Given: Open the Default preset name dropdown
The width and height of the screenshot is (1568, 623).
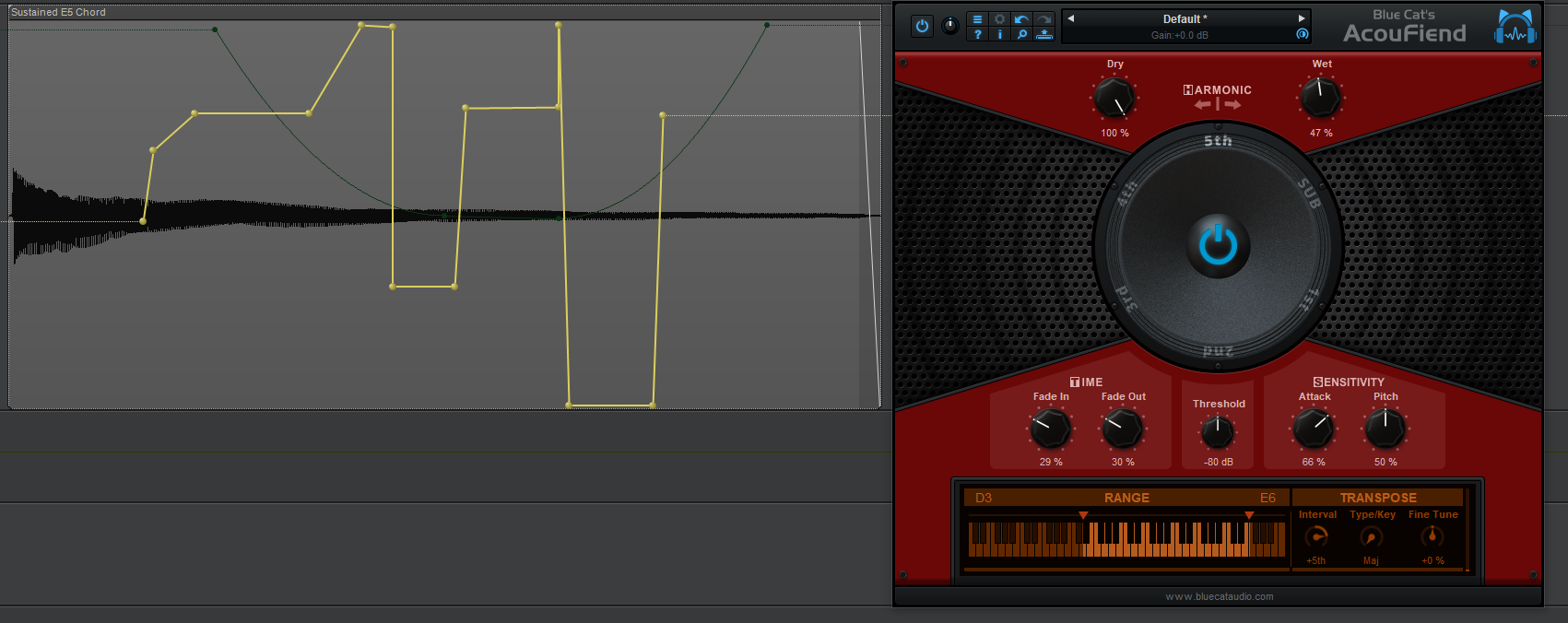Looking at the screenshot, I should pos(1185,18).
